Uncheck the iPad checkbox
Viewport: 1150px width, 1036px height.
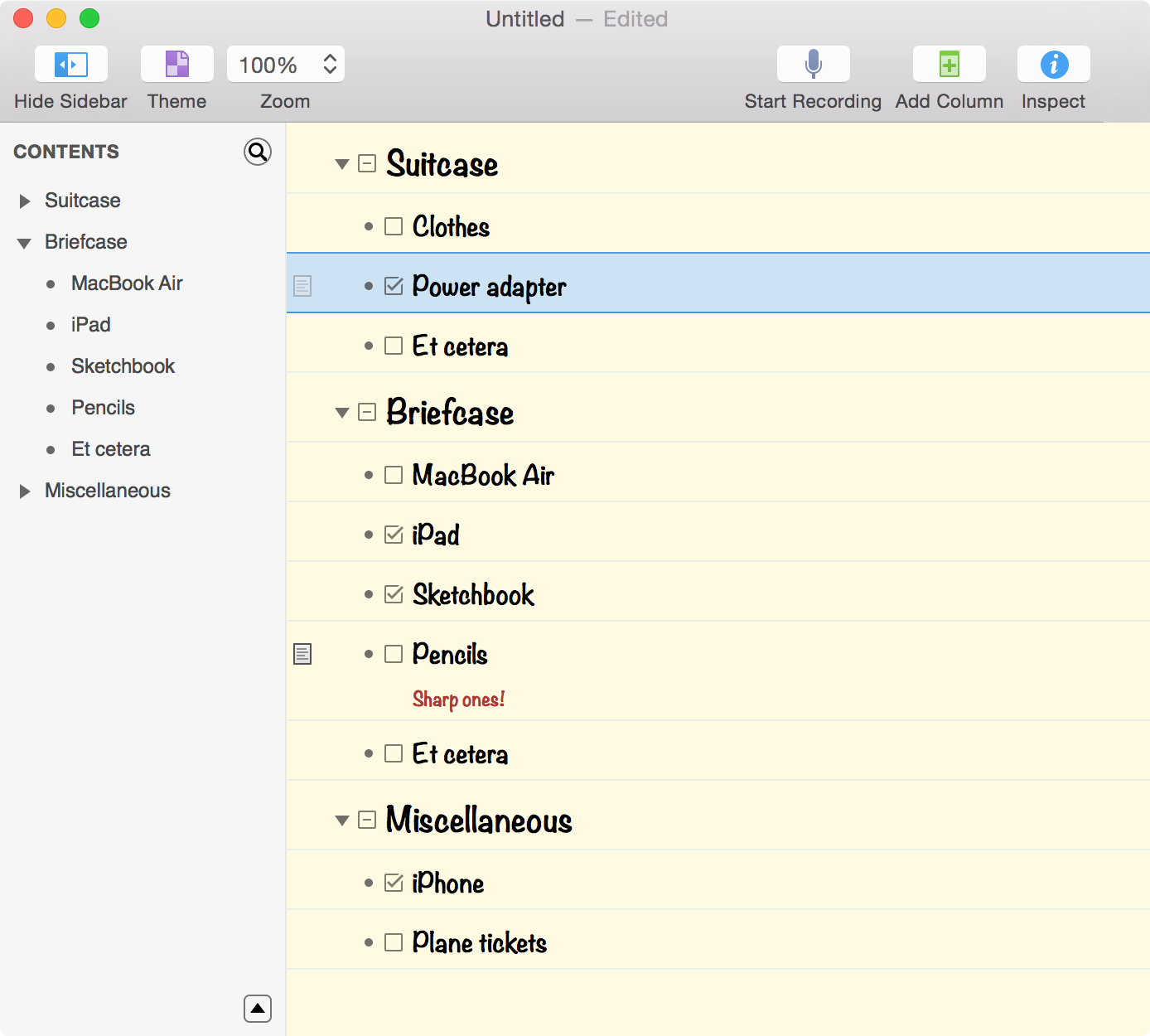tap(394, 535)
